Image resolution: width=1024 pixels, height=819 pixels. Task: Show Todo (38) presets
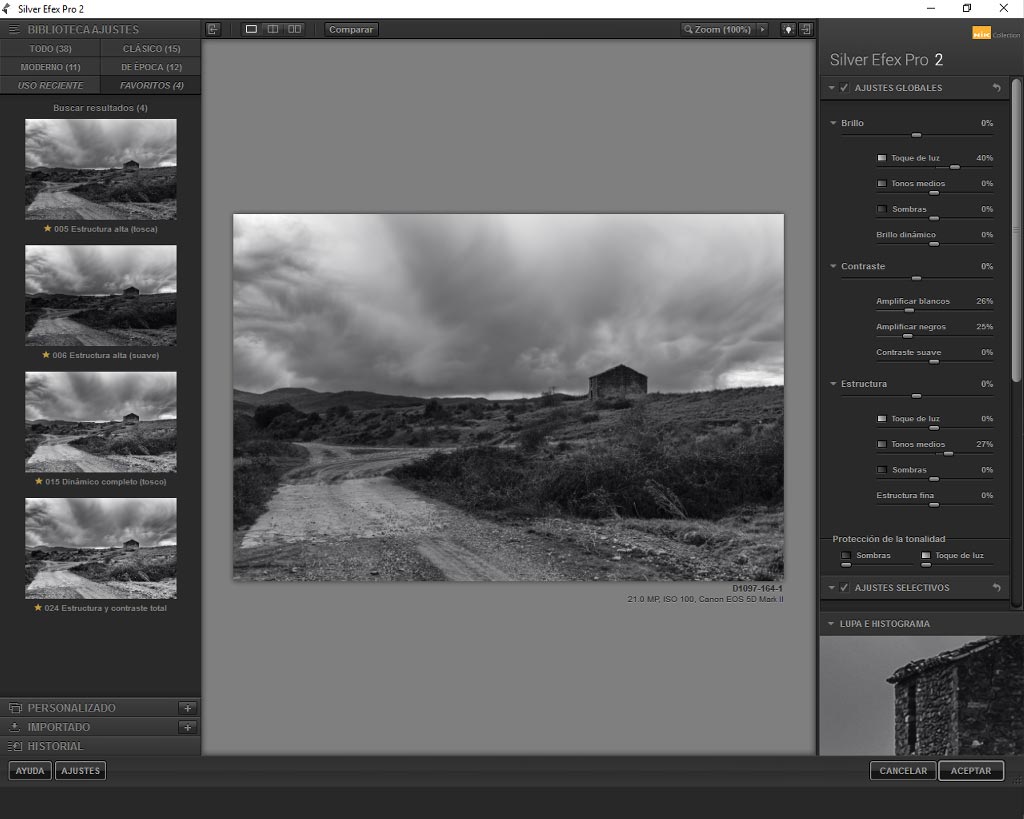pyautogui.click(x=50, y=48)
